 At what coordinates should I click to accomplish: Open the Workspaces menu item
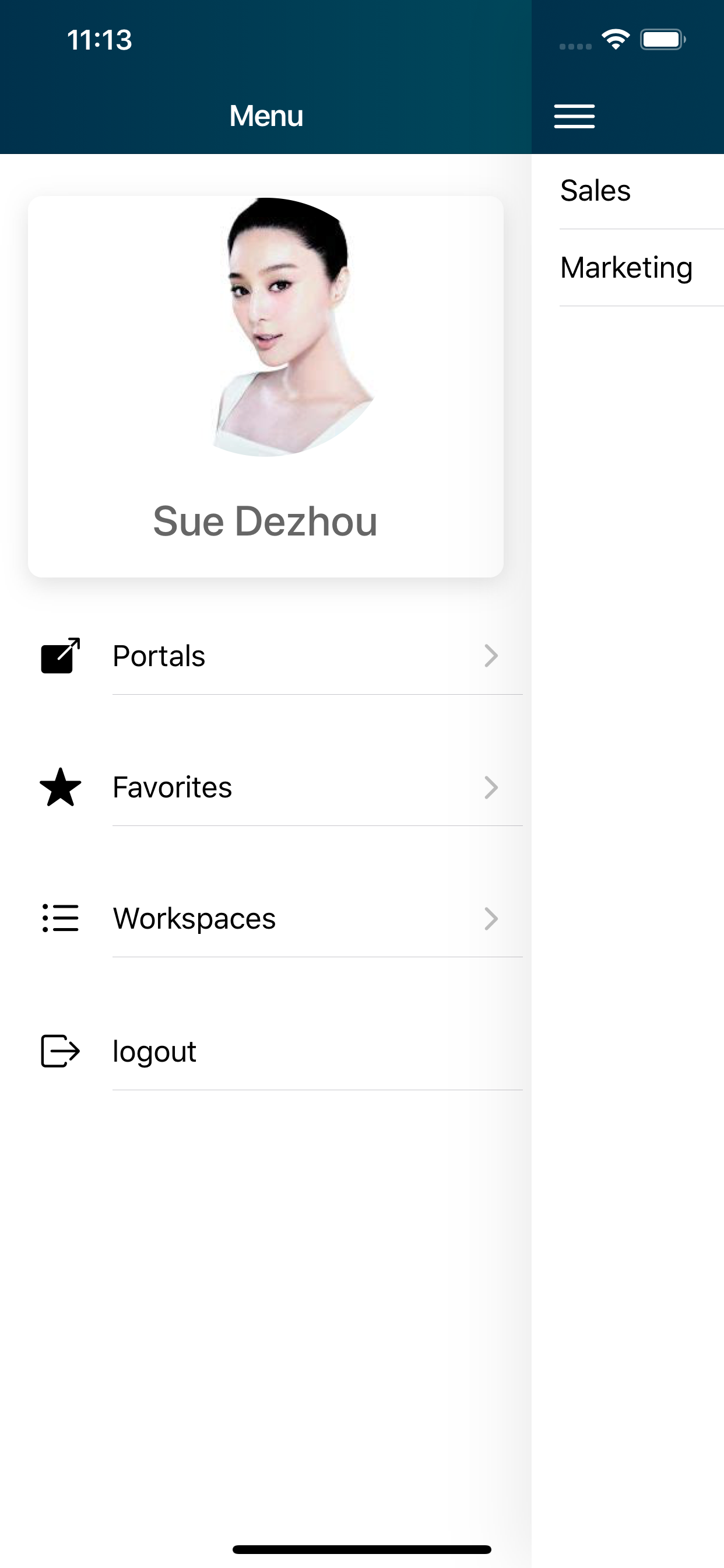194,918
